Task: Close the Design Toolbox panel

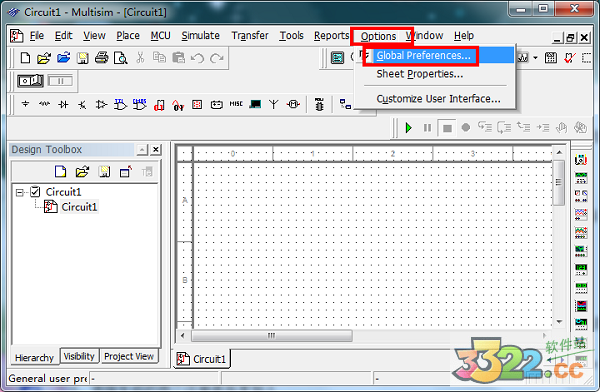Action: pyautogui.click(x=156, y=149)
